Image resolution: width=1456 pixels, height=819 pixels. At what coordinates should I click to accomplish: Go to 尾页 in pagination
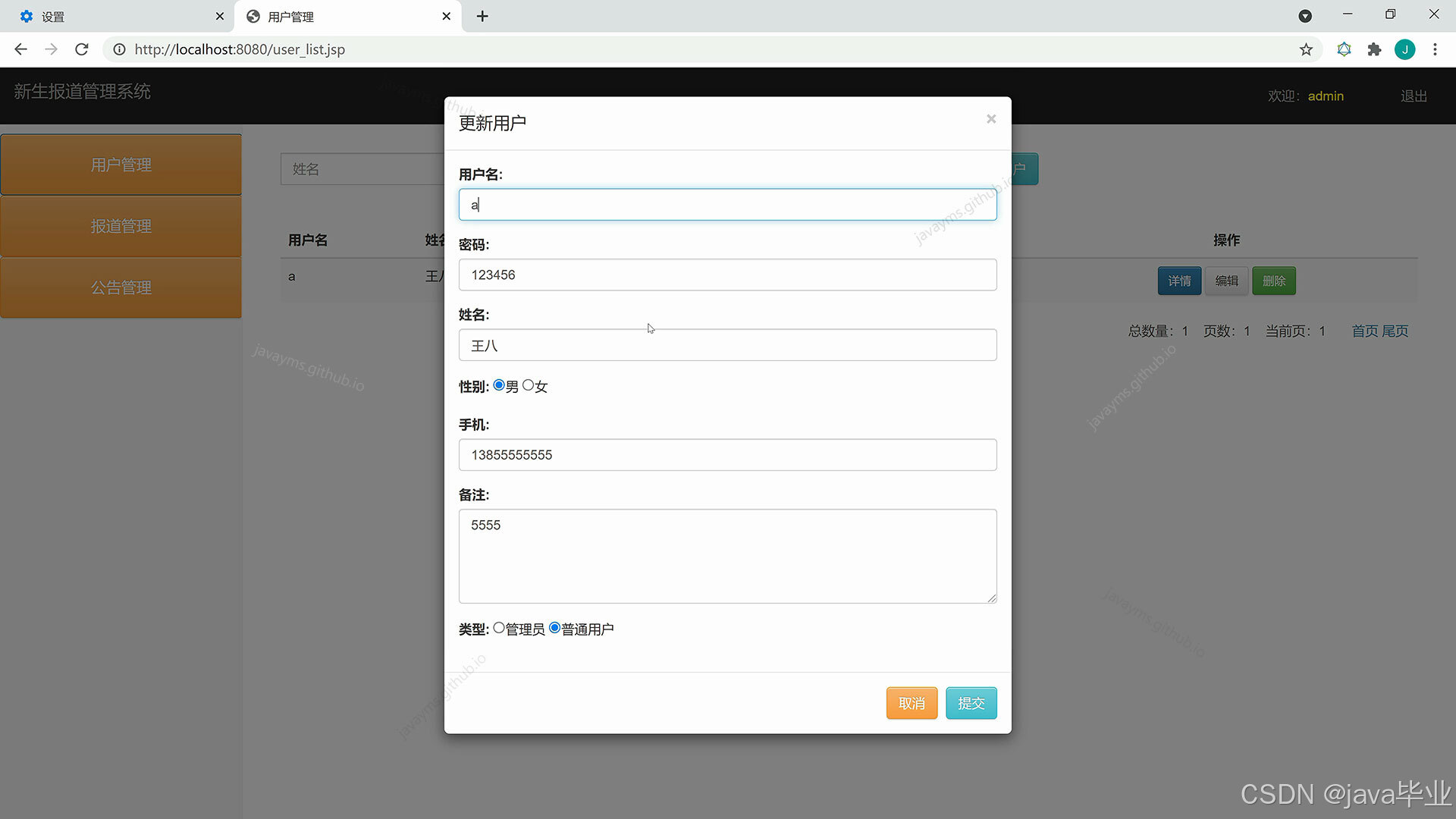pyautogui.click(x=1395, y=331)
